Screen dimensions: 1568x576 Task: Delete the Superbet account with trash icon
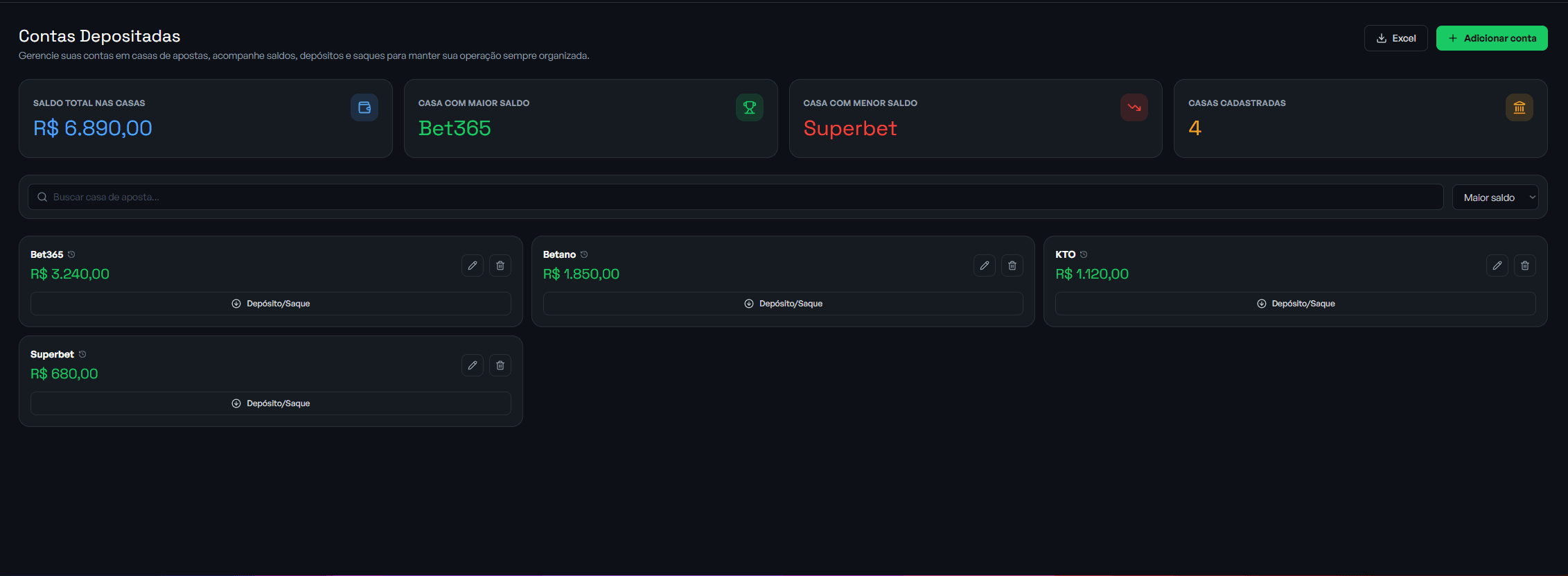(x=500, y=365)
